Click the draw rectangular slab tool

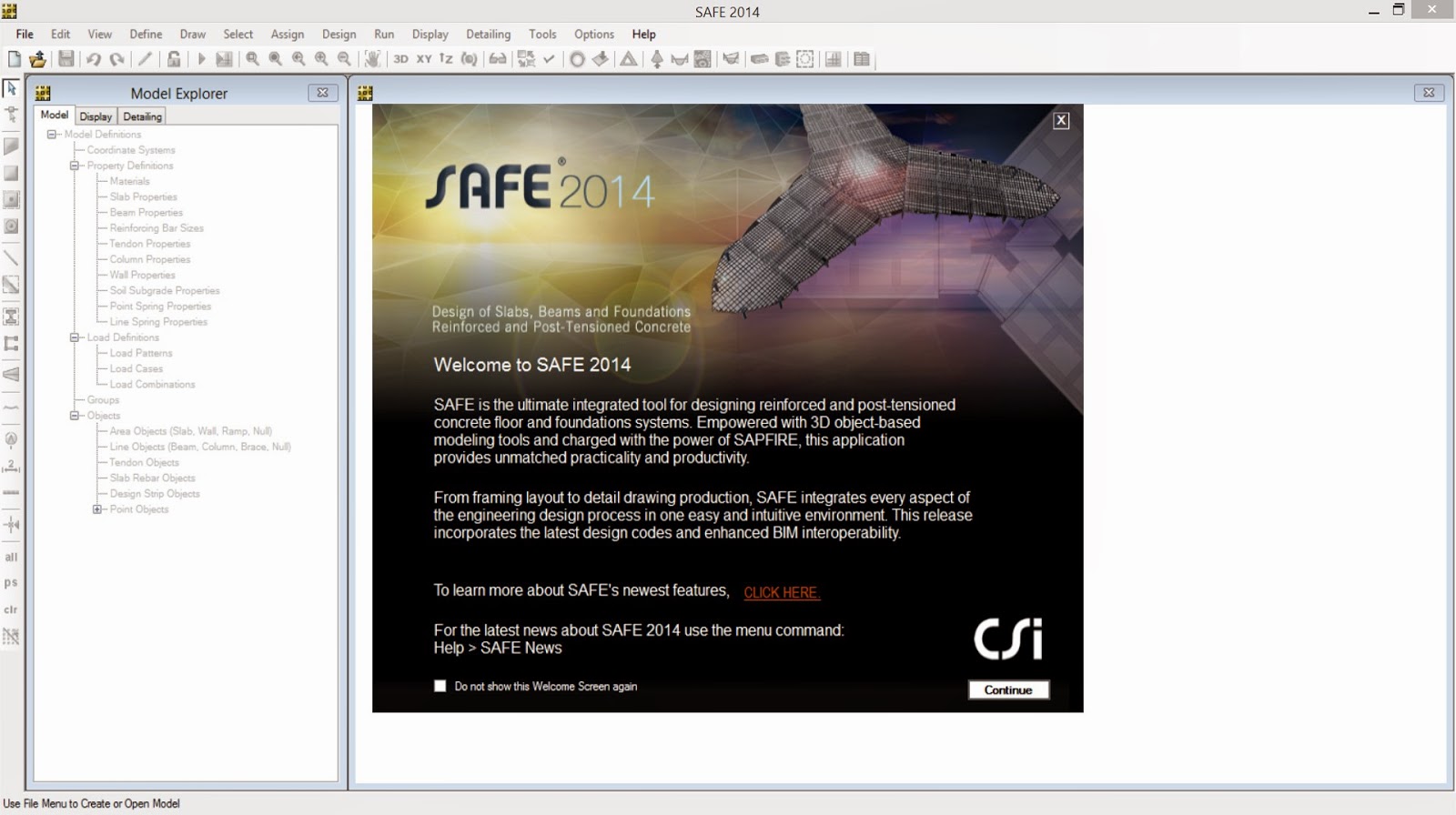pos(11,173)
